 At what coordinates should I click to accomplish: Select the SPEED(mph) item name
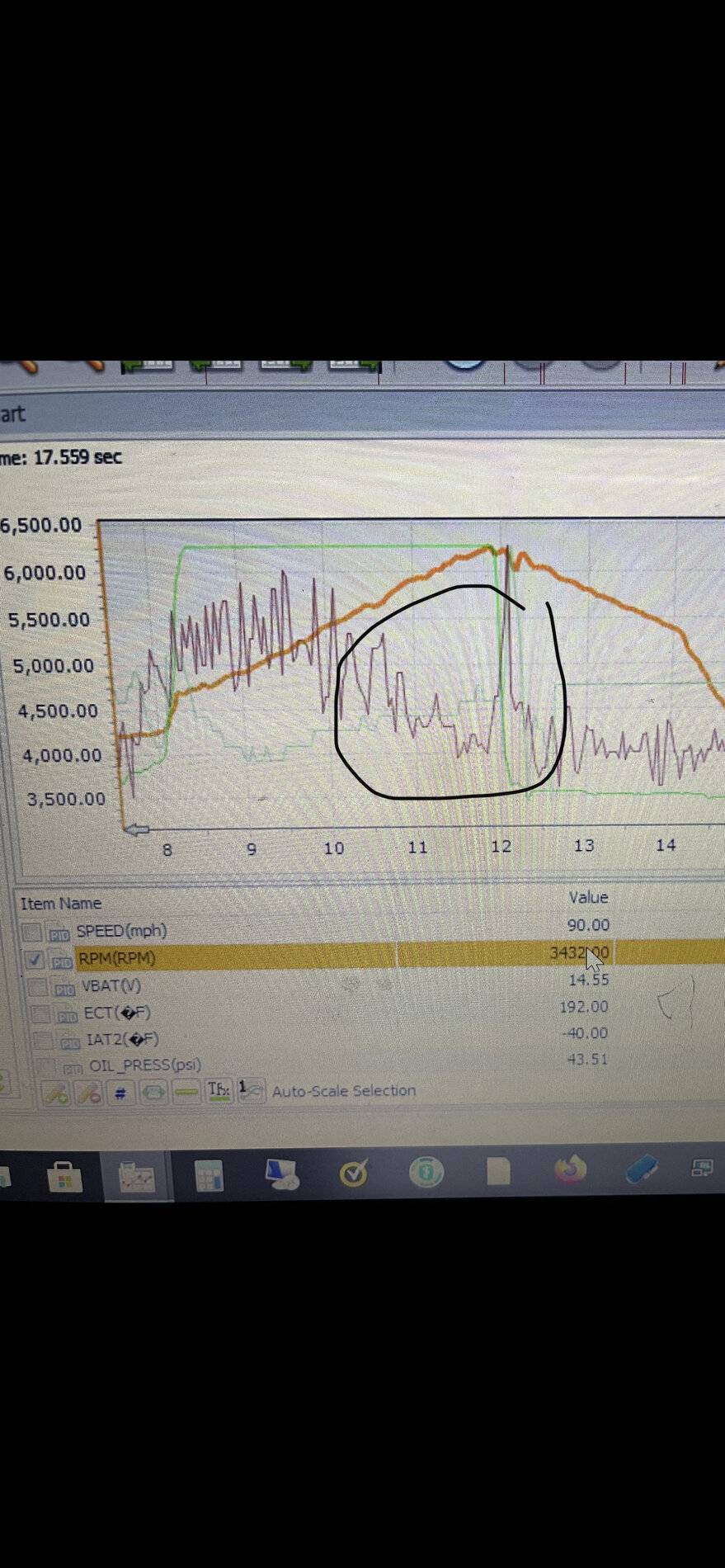(x=121, y=931)
